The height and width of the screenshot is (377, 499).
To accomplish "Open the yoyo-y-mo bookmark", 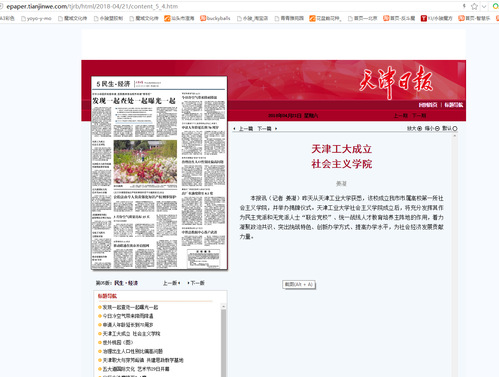I will coord(36,18).
